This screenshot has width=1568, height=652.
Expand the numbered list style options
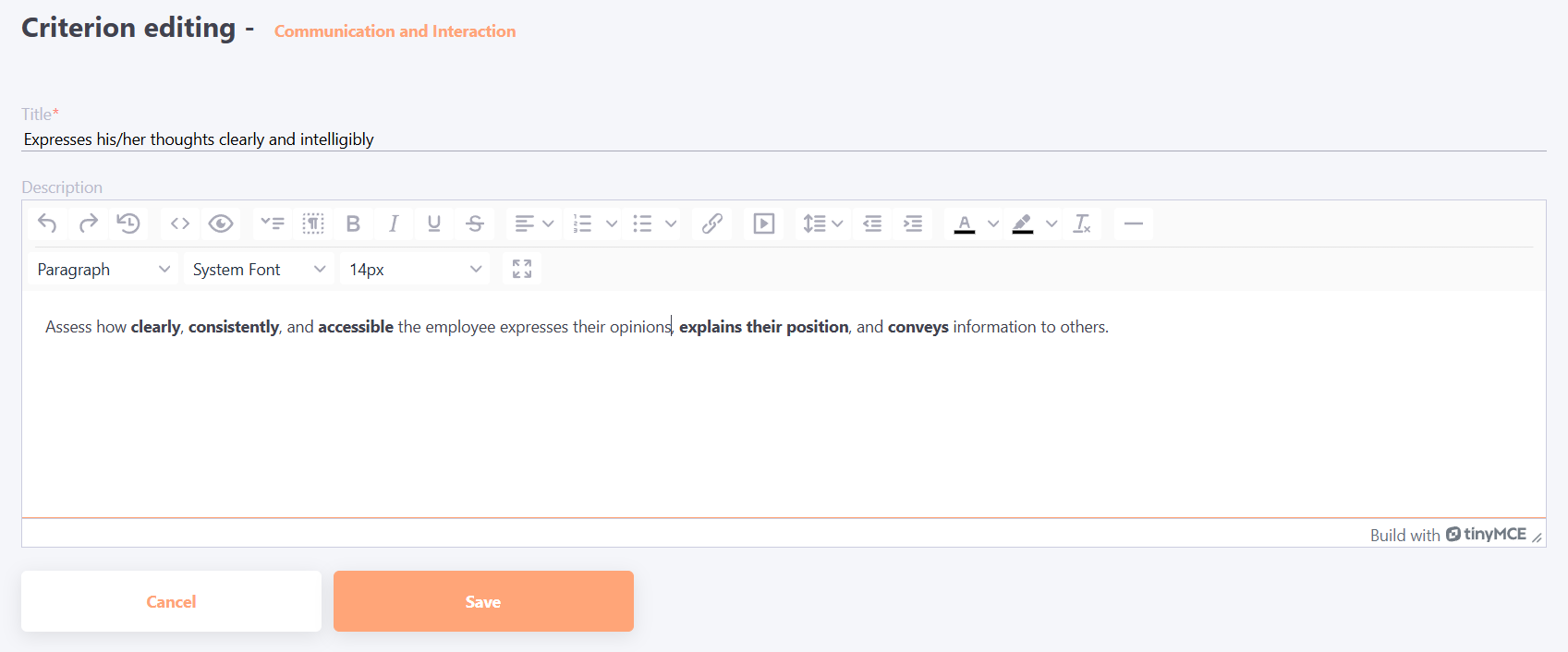(x=611, y=223)
